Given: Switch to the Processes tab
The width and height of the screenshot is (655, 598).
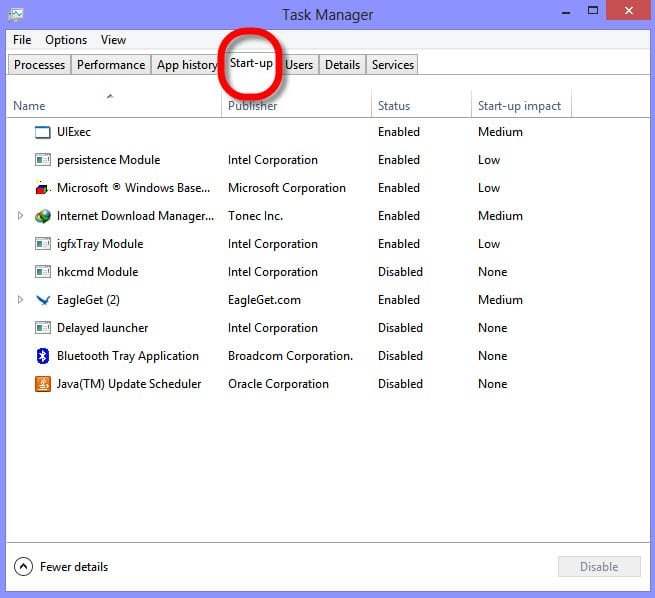Looking at the screenshot, I should tap(39, 65).
